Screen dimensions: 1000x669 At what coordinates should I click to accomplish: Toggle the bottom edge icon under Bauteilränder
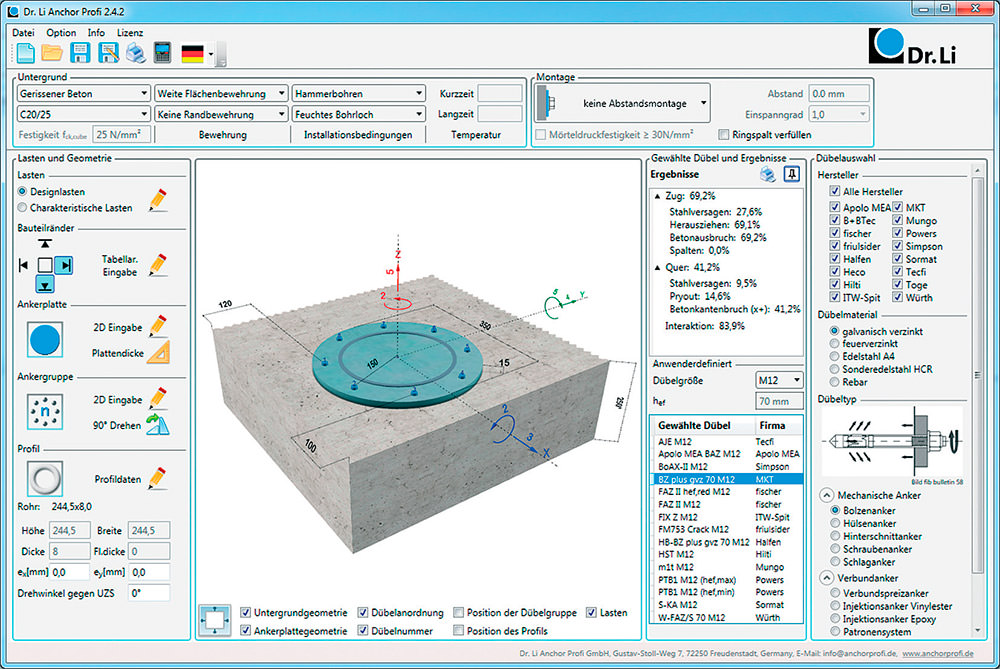(x=45, y=284)
